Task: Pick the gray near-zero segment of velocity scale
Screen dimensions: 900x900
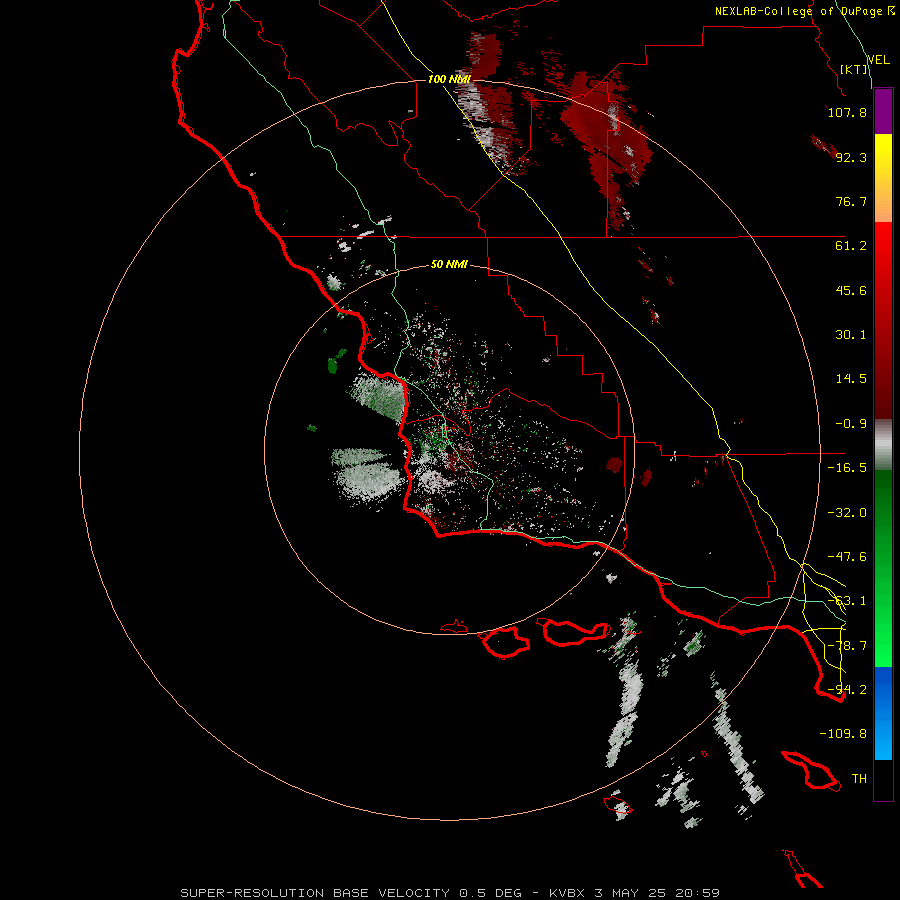Action: 883,445
